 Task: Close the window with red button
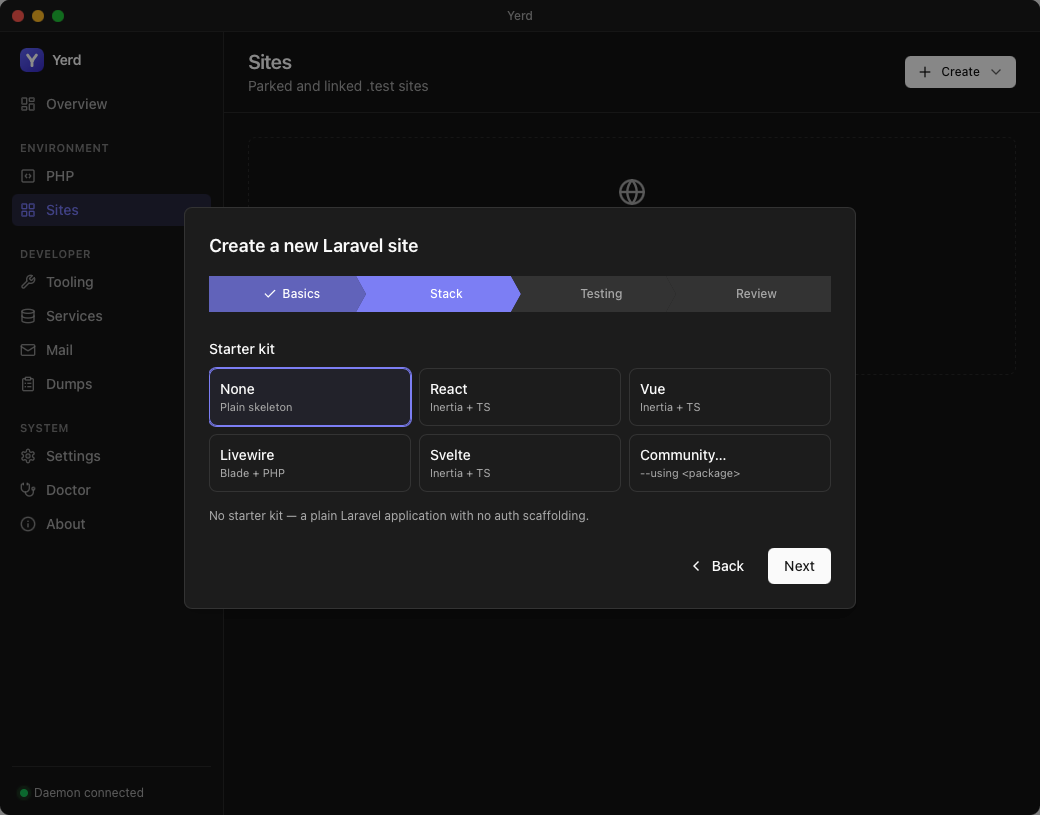pyautogui.click(x=19, y=16)
